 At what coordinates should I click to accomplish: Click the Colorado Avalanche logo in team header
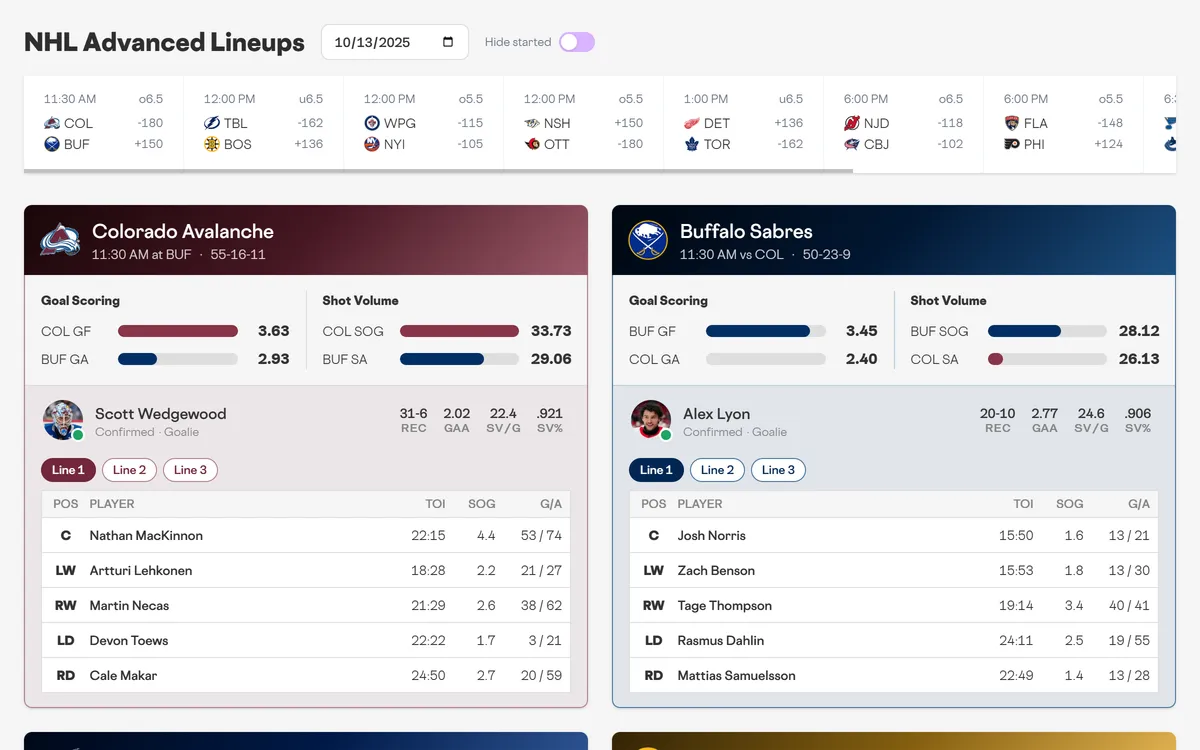60,240
